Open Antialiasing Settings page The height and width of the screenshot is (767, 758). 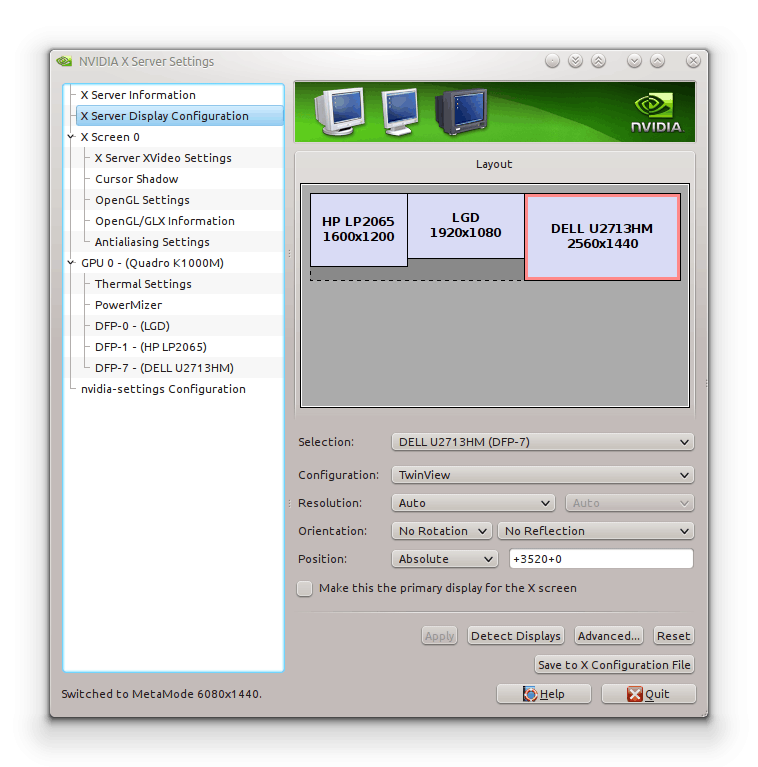click(152, 242)
